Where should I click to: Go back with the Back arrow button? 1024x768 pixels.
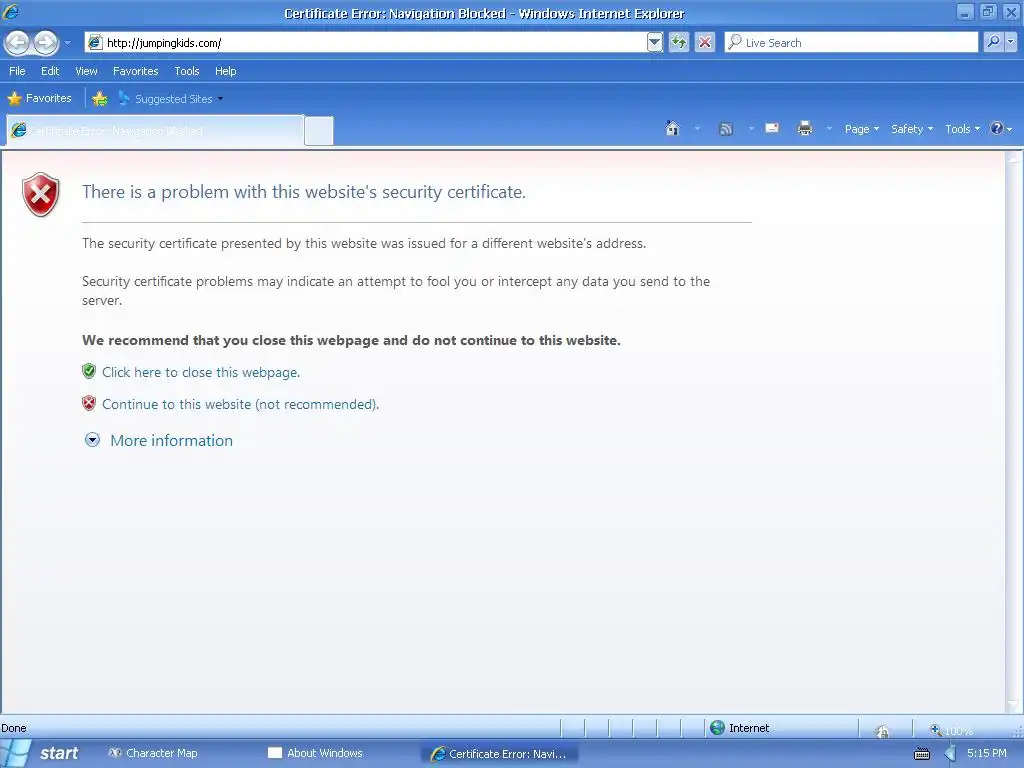click(18, 43)
